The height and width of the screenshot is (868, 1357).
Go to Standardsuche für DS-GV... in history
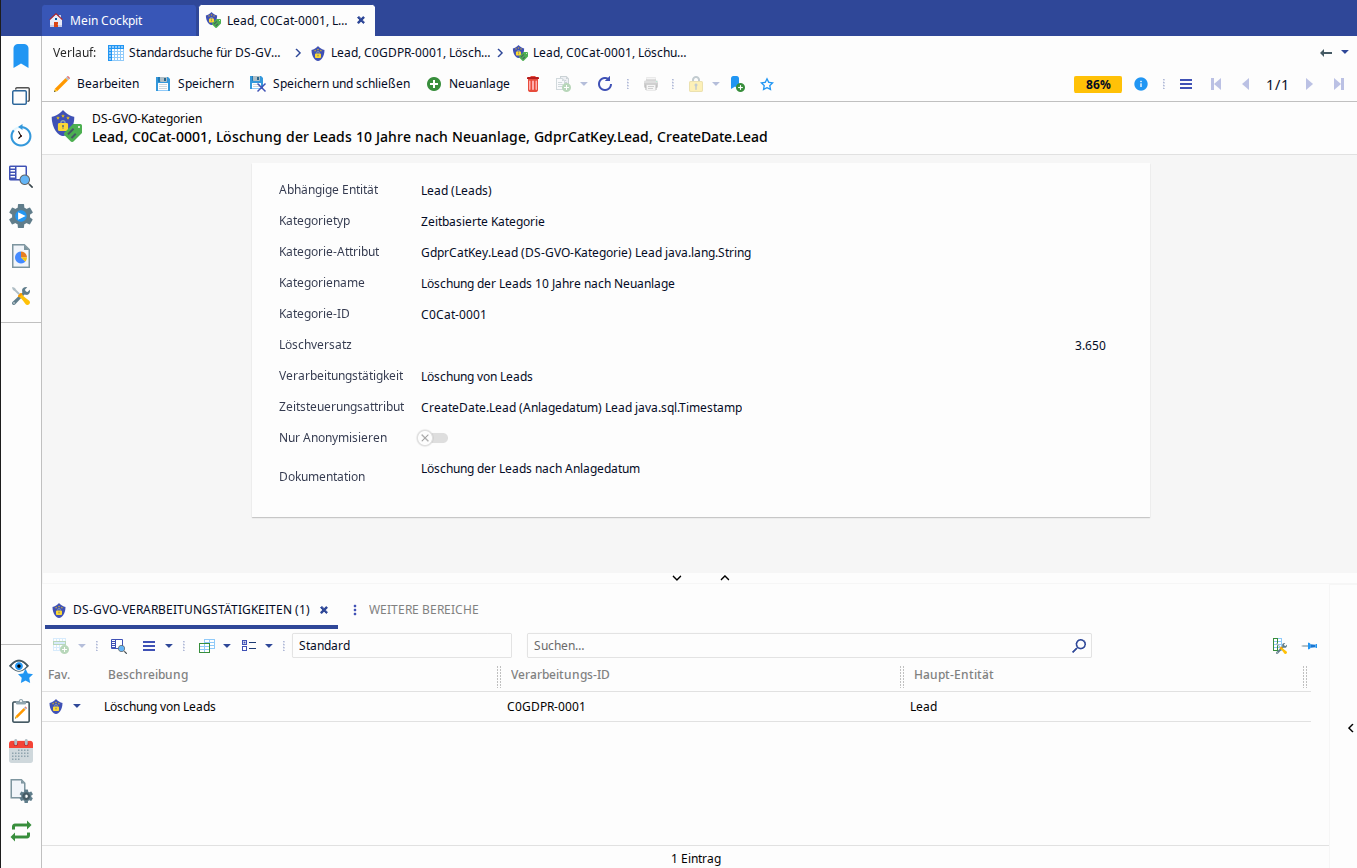pyautogui.click(x=194, y=52)
